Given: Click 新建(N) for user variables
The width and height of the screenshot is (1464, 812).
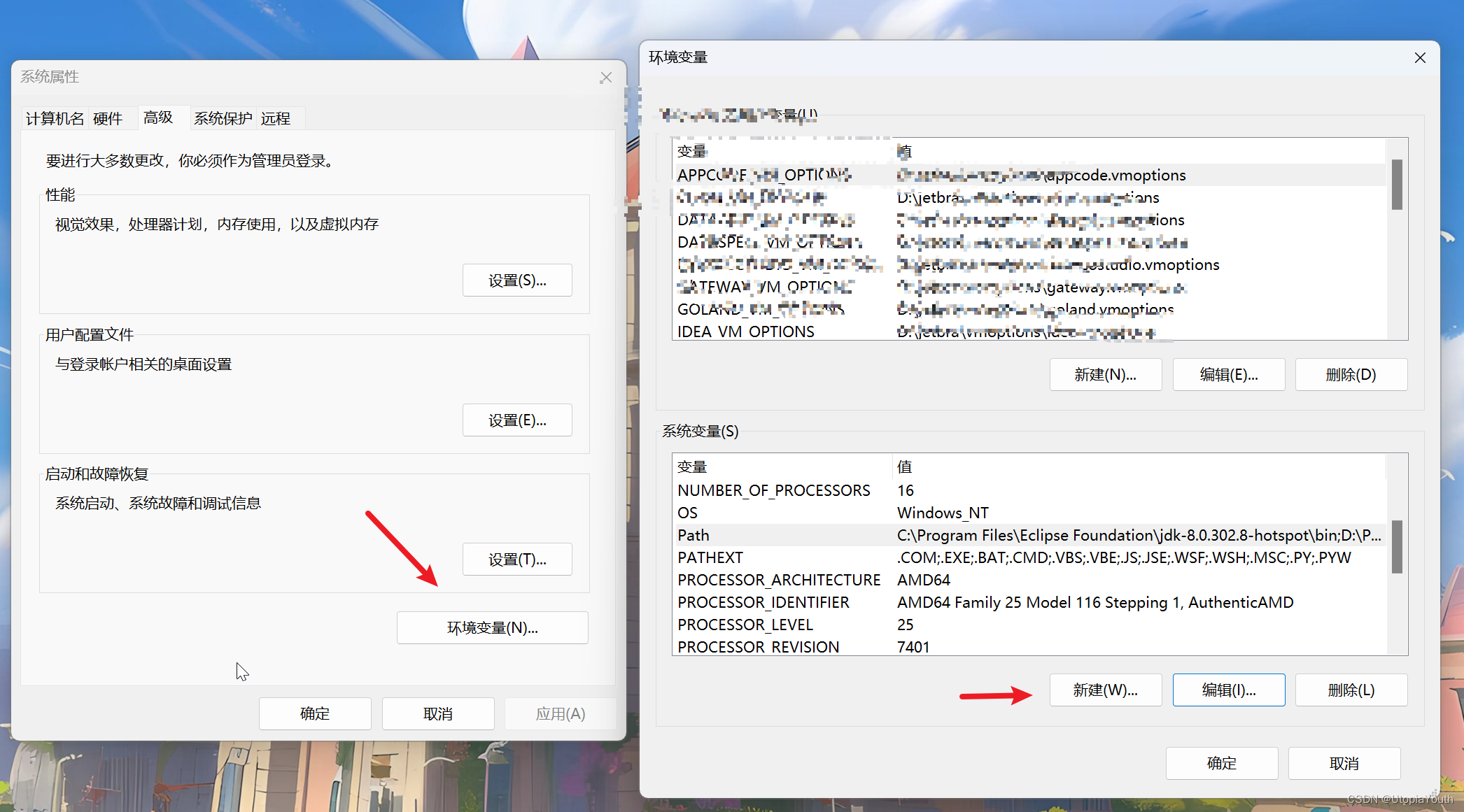Looking at the screenshot, I should [x=1105, y=375].
